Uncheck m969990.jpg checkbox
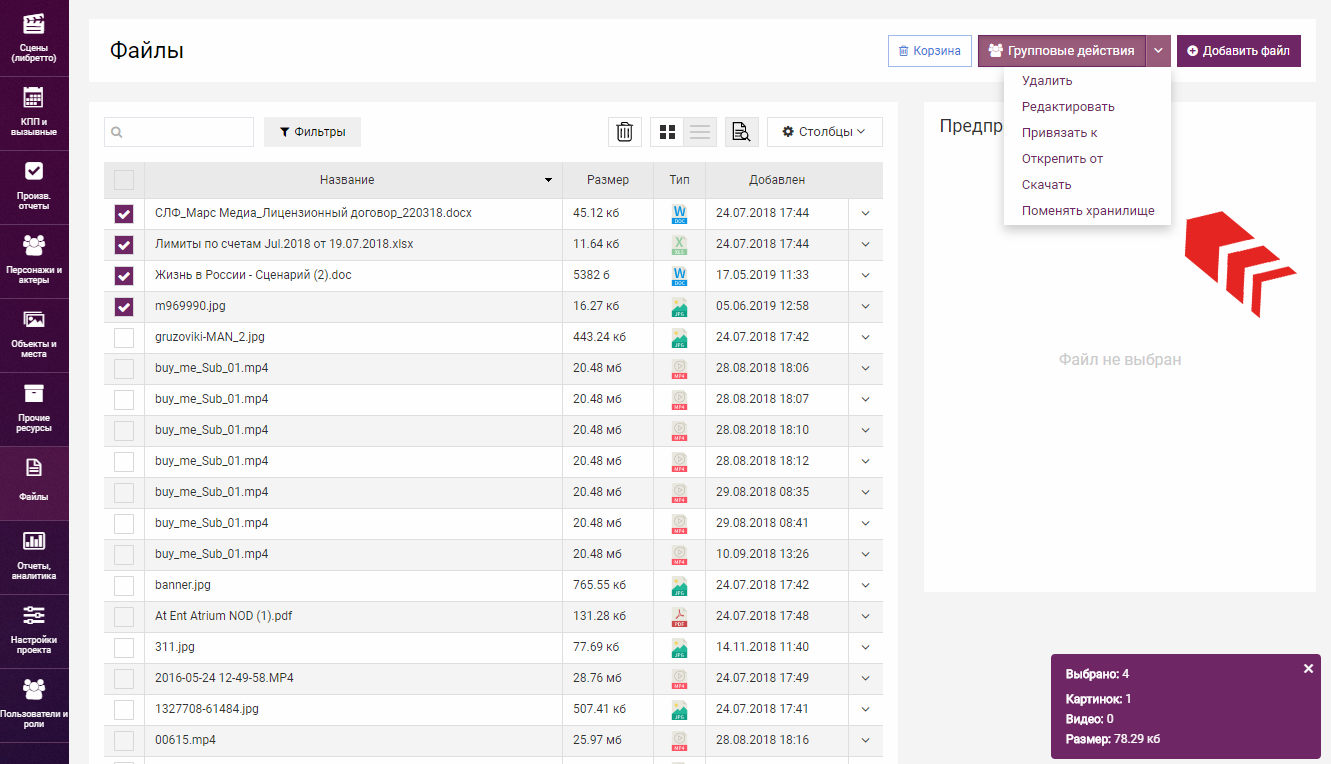The width and height of the screenshot is (1331, 764). 124,306
